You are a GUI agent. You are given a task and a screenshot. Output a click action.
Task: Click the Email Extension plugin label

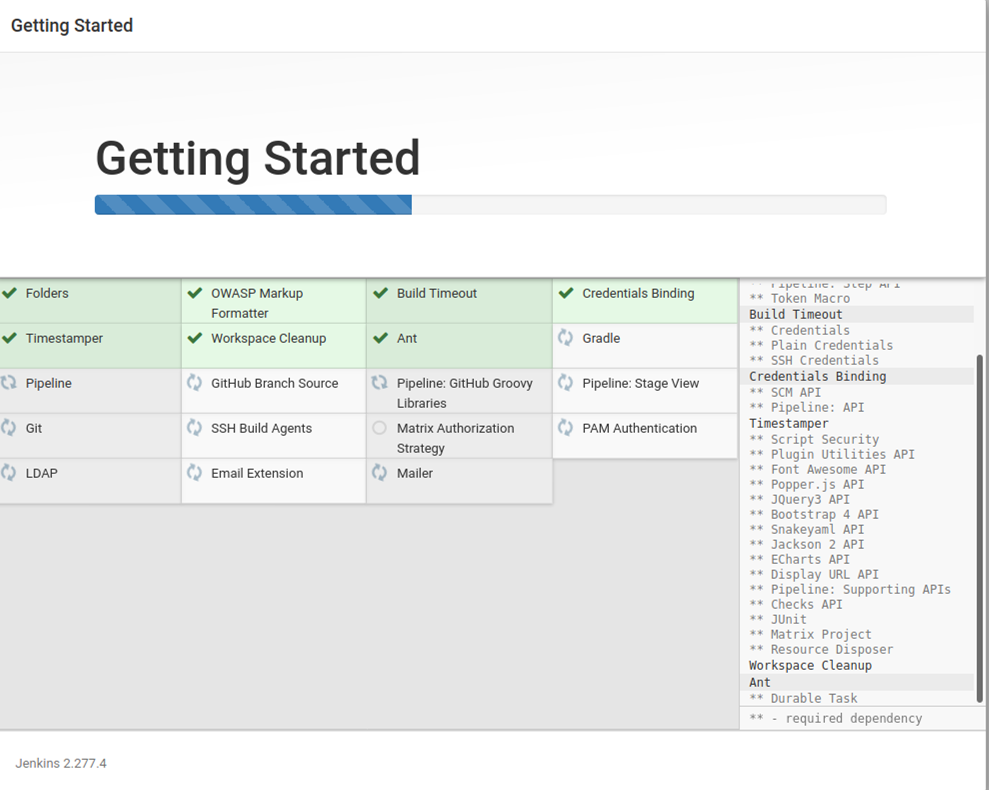(257, 473)
